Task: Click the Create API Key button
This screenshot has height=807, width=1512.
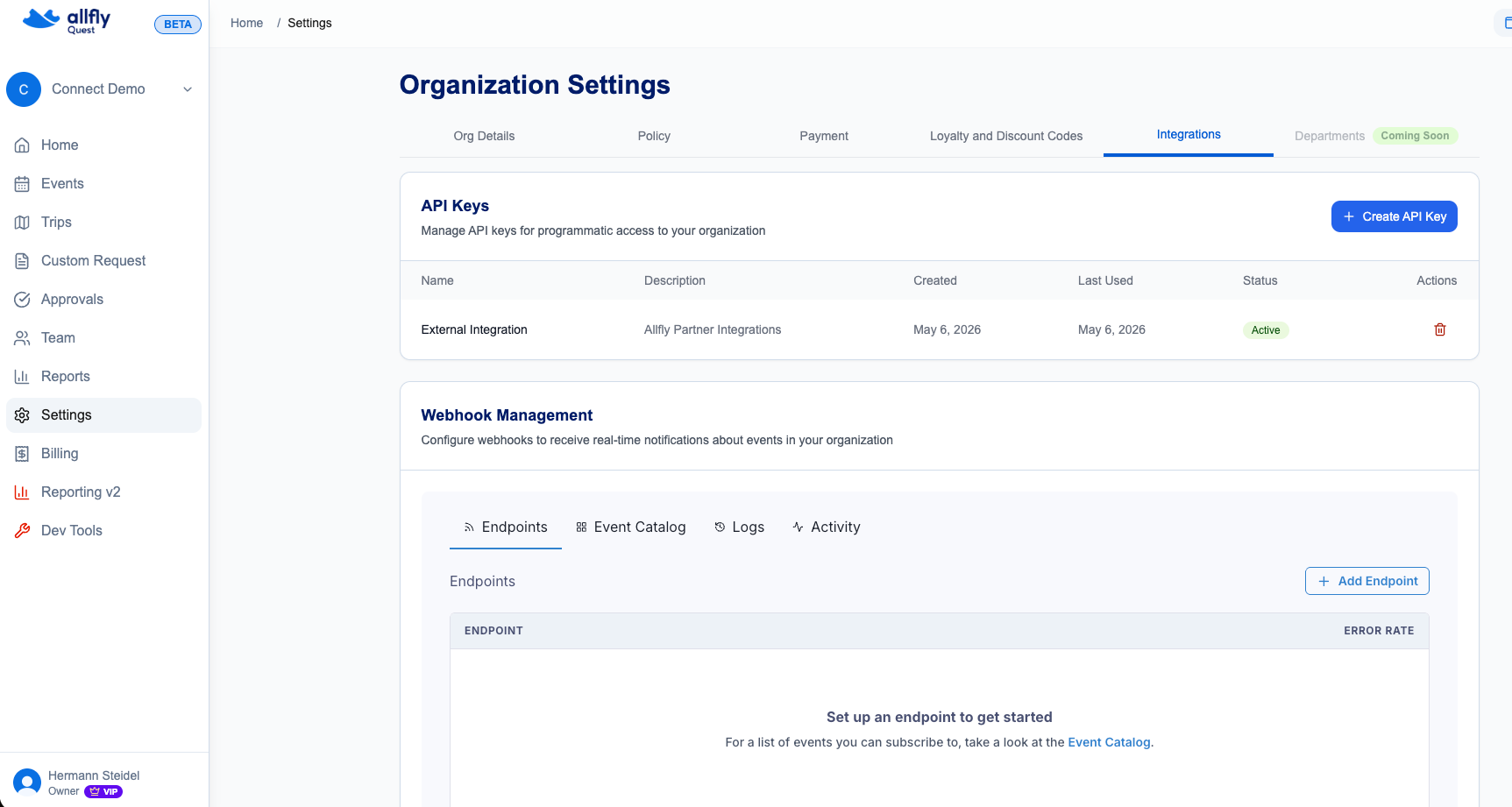Action: pos(1394,216)
